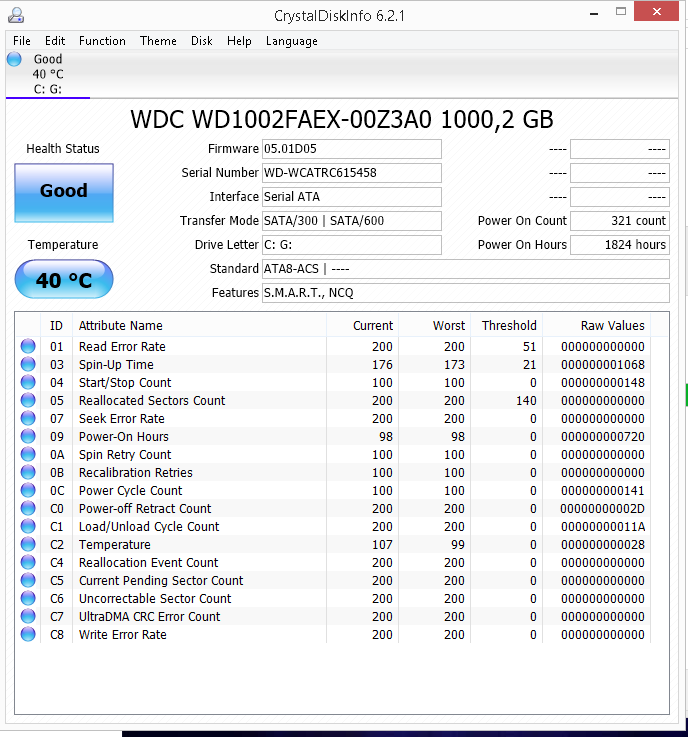Click the Firmware field 05.01D05

pos(352,149)
